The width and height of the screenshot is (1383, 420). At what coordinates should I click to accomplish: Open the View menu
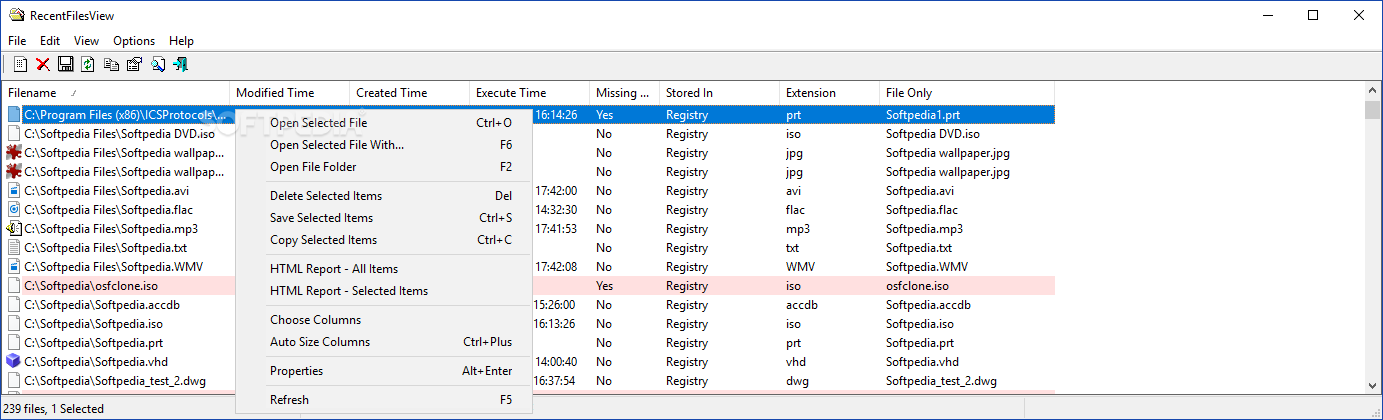click(86, 41)
